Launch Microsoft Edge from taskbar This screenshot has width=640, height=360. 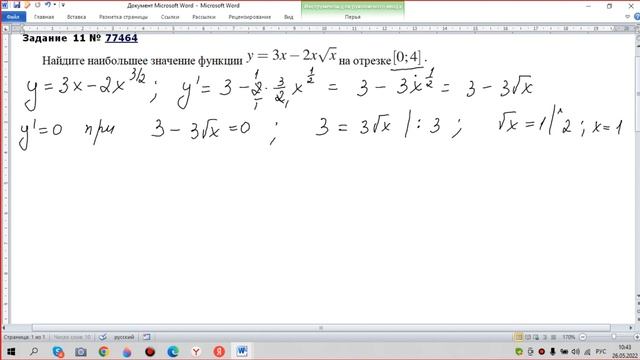(173, 351)
